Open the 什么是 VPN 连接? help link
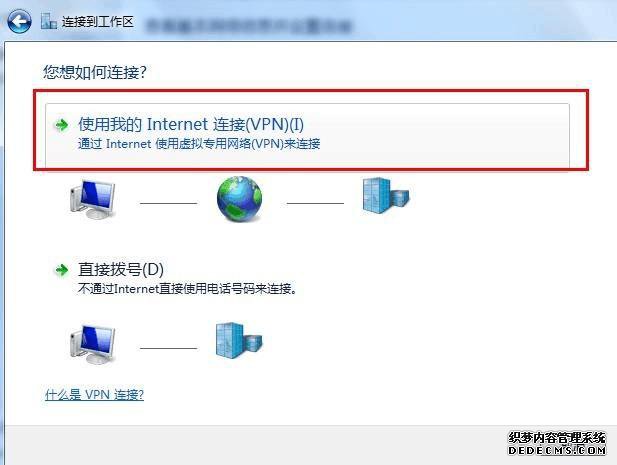The height and width of the screenshot is (465, 617). [x=94, y=395]
